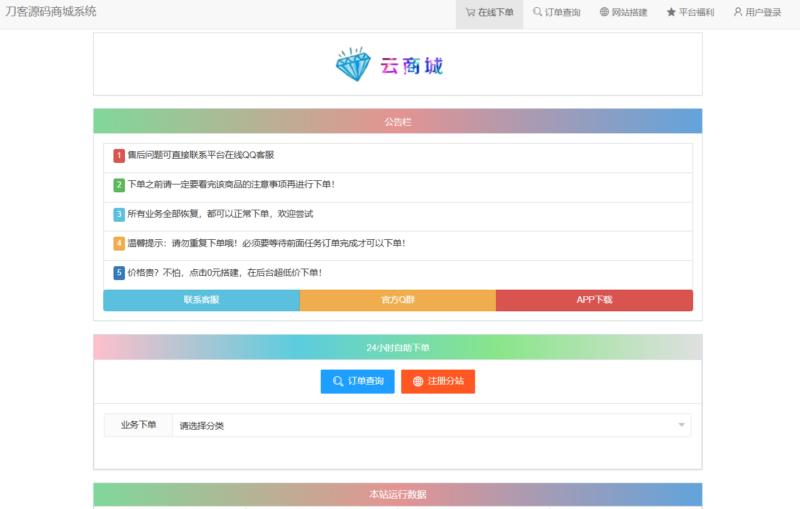Open 网站搭建 in the navbar
Screen dimensions: 800x509
point(623,13)
